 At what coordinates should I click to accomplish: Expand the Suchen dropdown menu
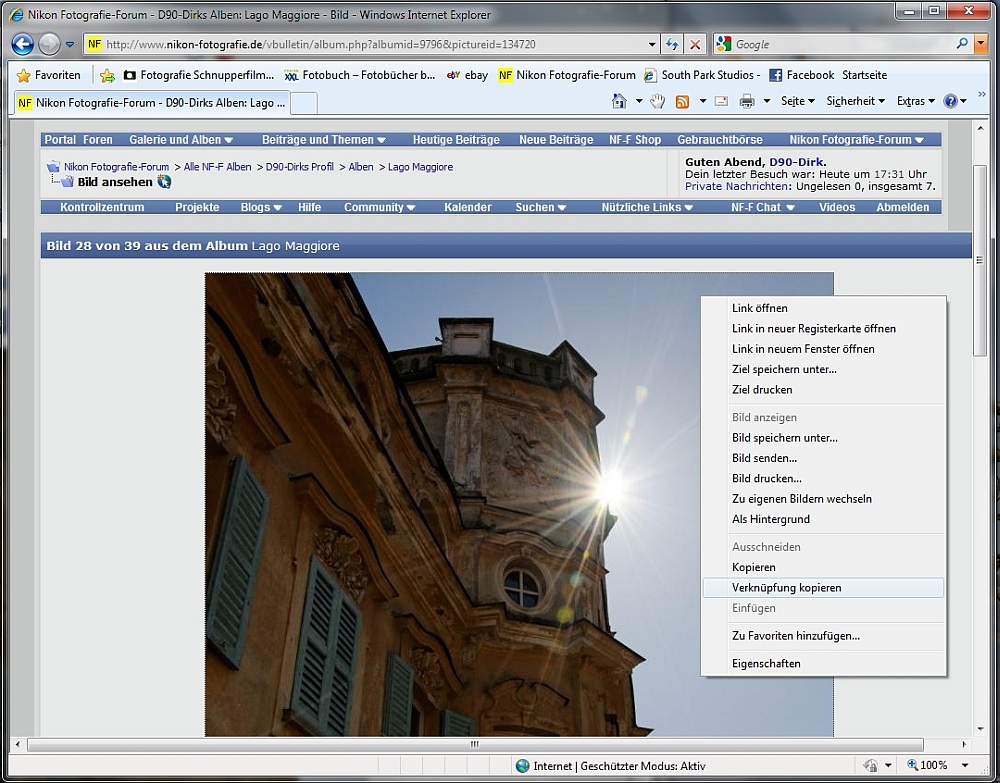pos(540,207)
